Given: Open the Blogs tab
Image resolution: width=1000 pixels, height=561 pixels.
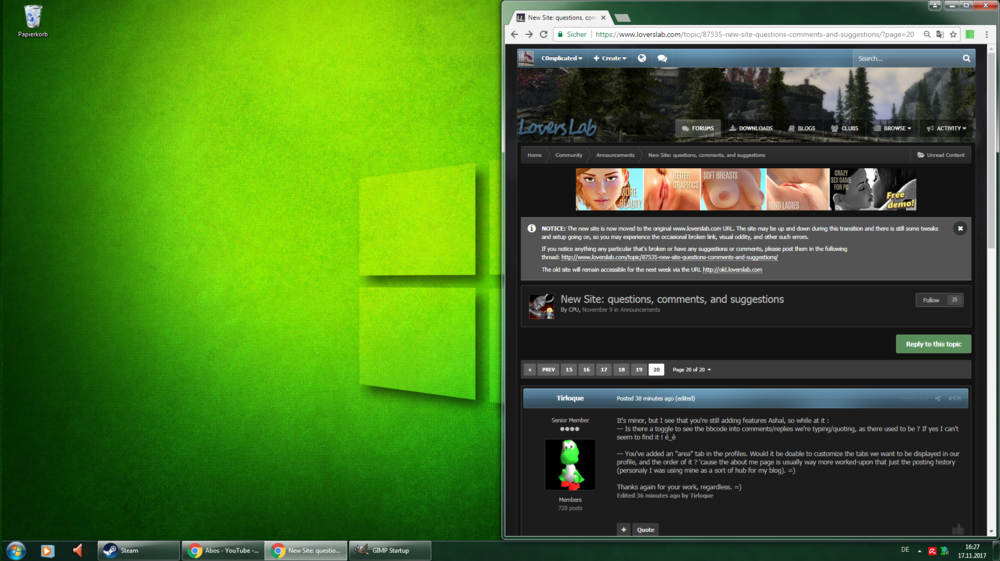Looking at the screenshot, I should click(802, 128).
